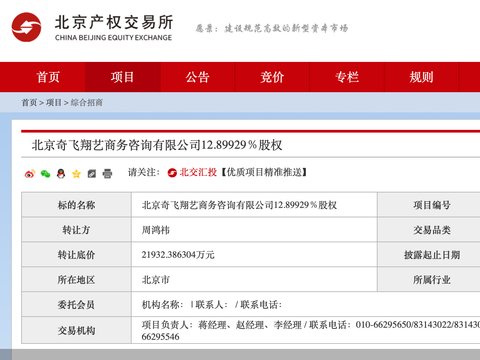
Task: Click 【优质项目精准推送】 text
Action: pos(264,172)
